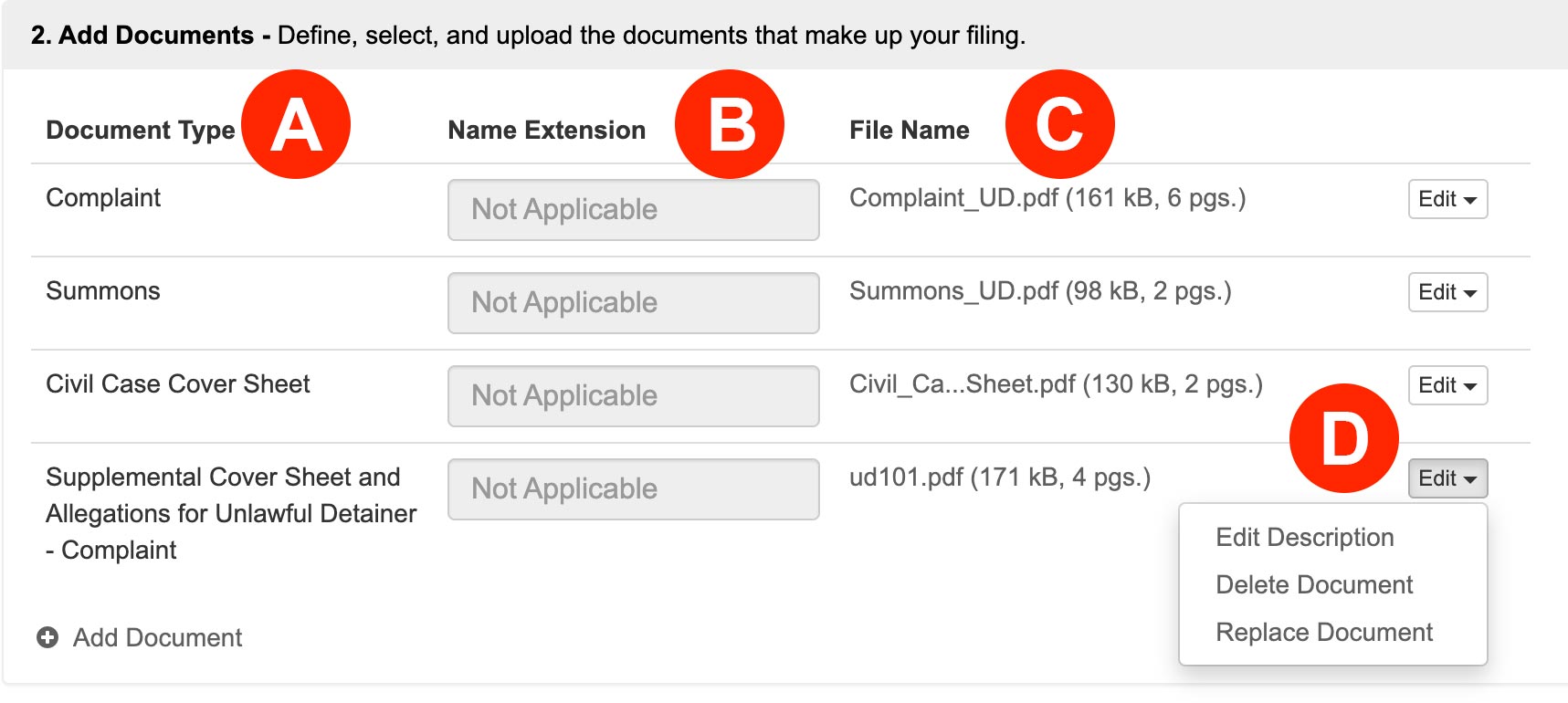Open the Edit dropdown for Civil Case Cover Sheet
The image size is (1568, 703).
pos(1447,385)
